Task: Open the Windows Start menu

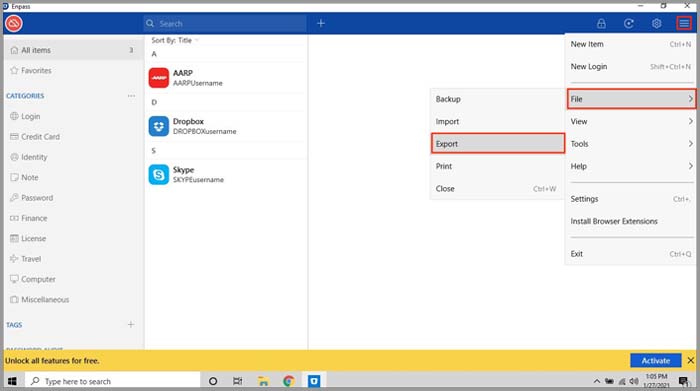Action: pos(12,381)
